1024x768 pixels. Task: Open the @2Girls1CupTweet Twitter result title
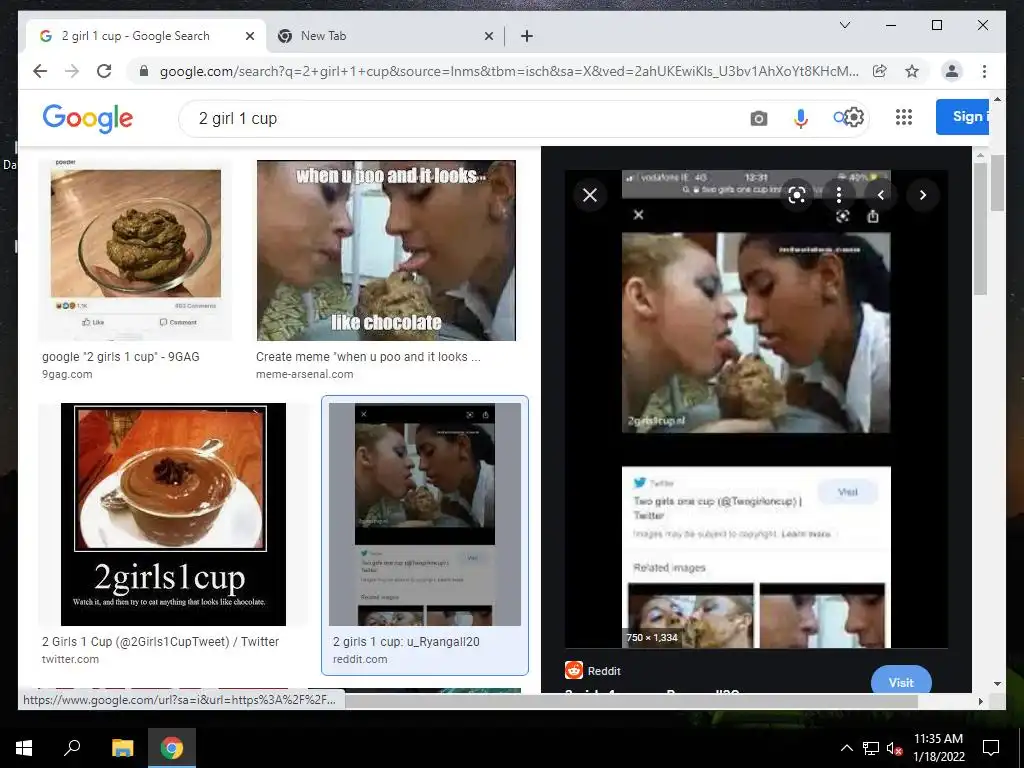[x=161, y=641]
